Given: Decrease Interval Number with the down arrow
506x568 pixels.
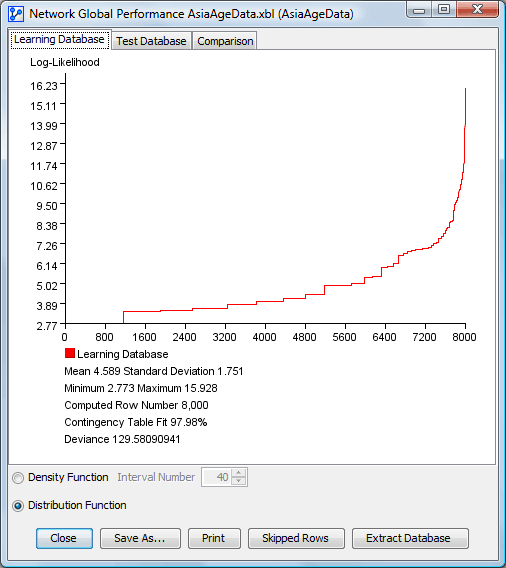Looking at the screenshot, I should pos(238,481).
